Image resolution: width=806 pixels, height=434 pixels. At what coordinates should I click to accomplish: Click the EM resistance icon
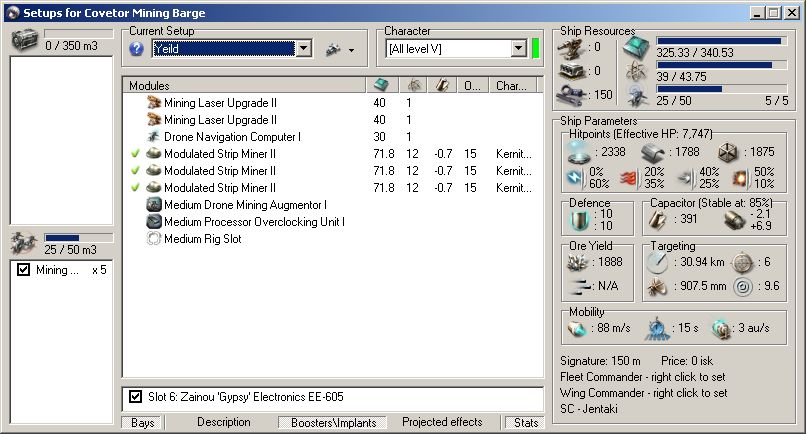pyautogui.click(x=575, y=178)
